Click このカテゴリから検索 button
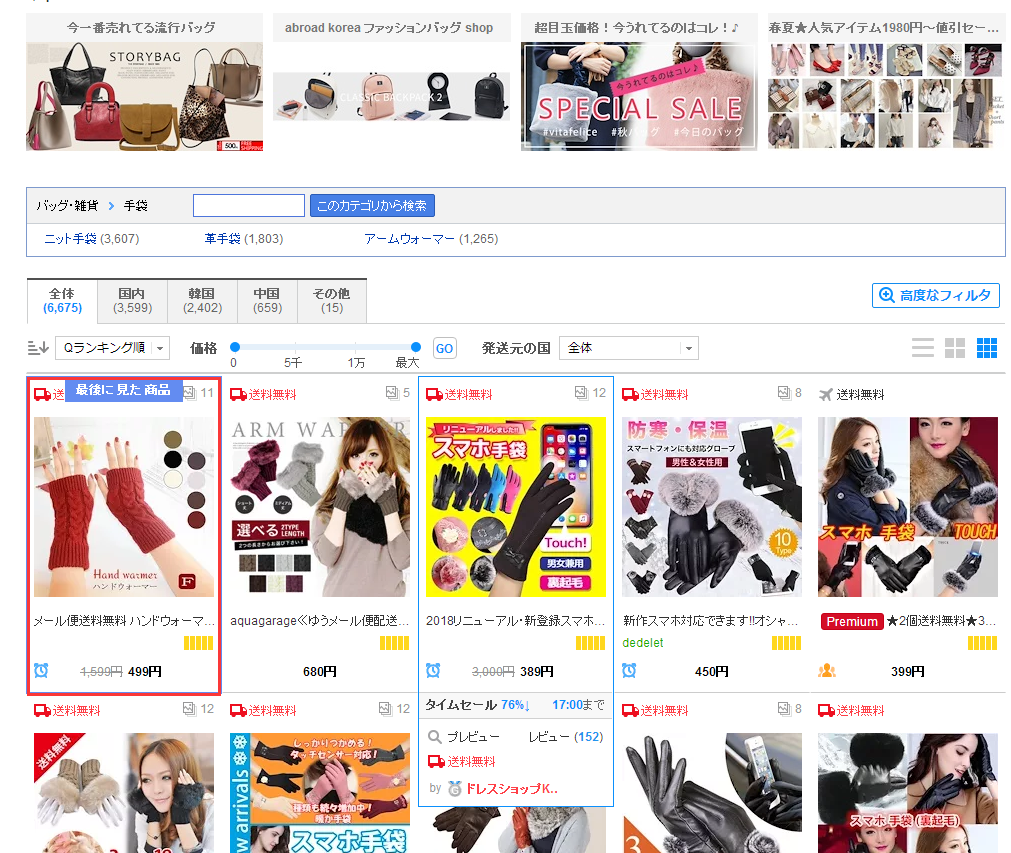 tap(372, 206)
